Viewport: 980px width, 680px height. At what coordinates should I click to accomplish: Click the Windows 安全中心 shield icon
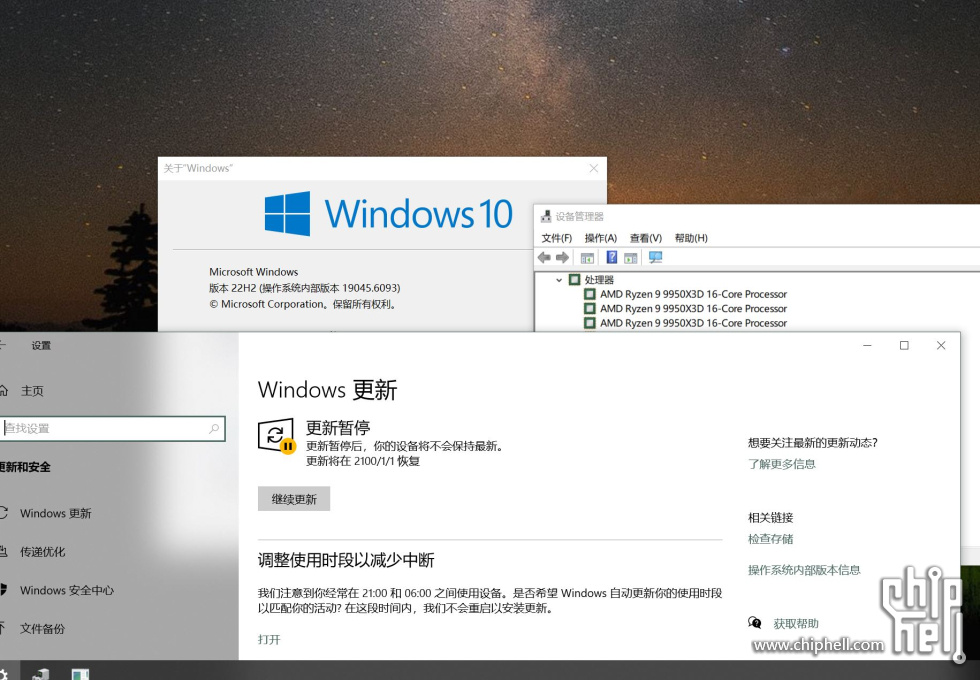tap(3, 590)
